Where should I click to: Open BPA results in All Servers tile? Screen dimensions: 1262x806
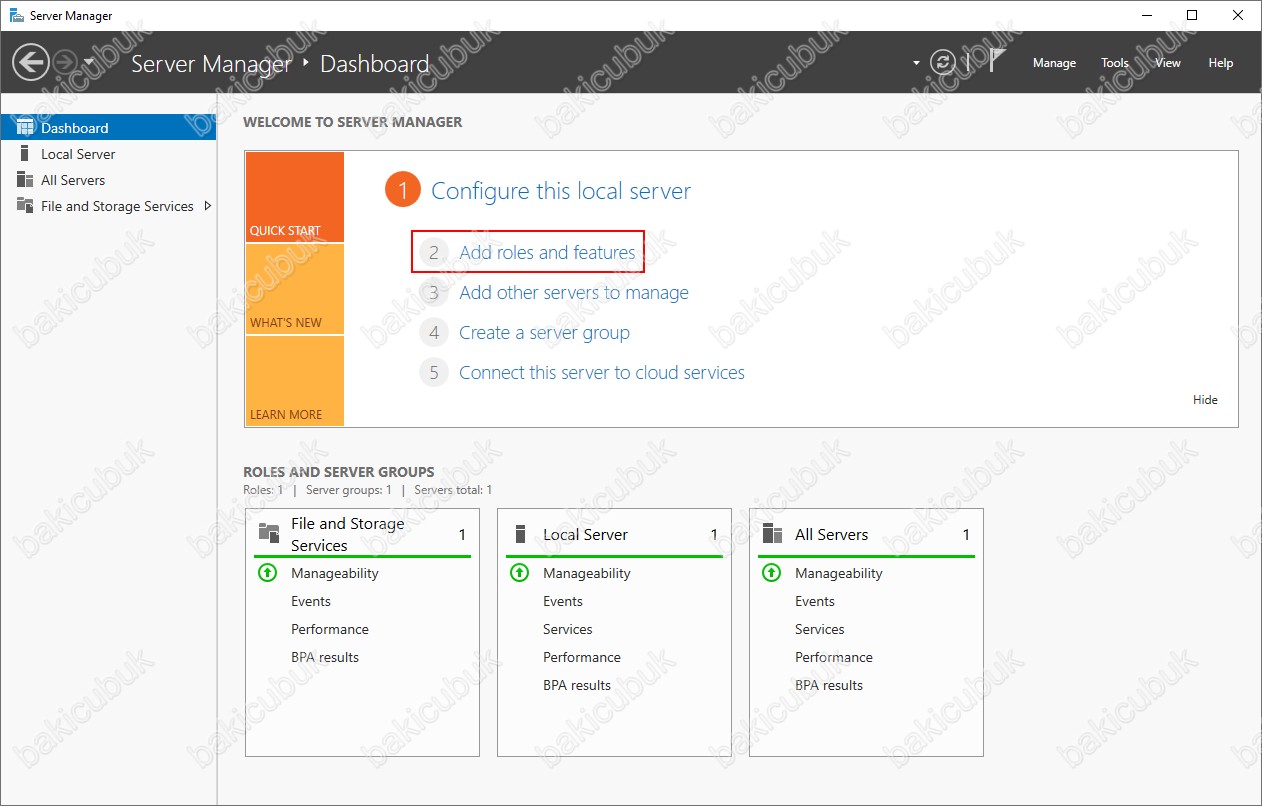828,685
